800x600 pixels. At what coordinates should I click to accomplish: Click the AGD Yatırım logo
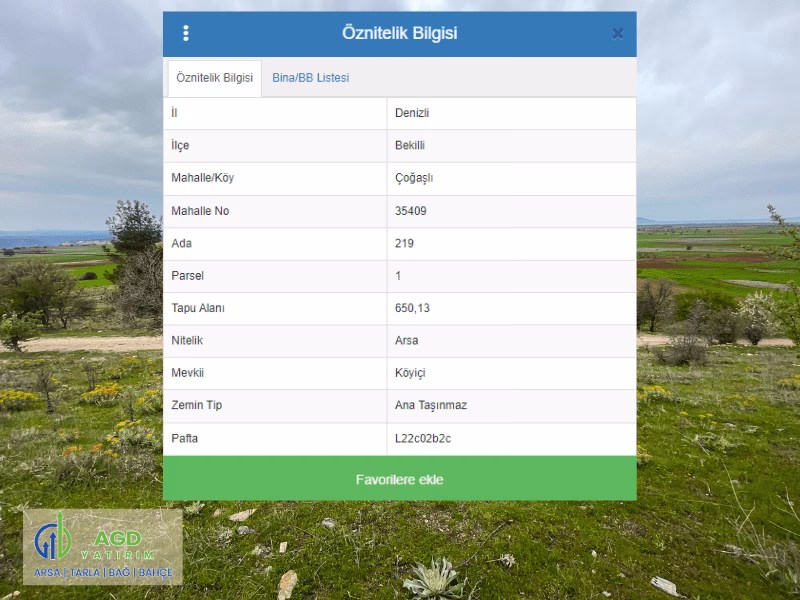(103, 546)
